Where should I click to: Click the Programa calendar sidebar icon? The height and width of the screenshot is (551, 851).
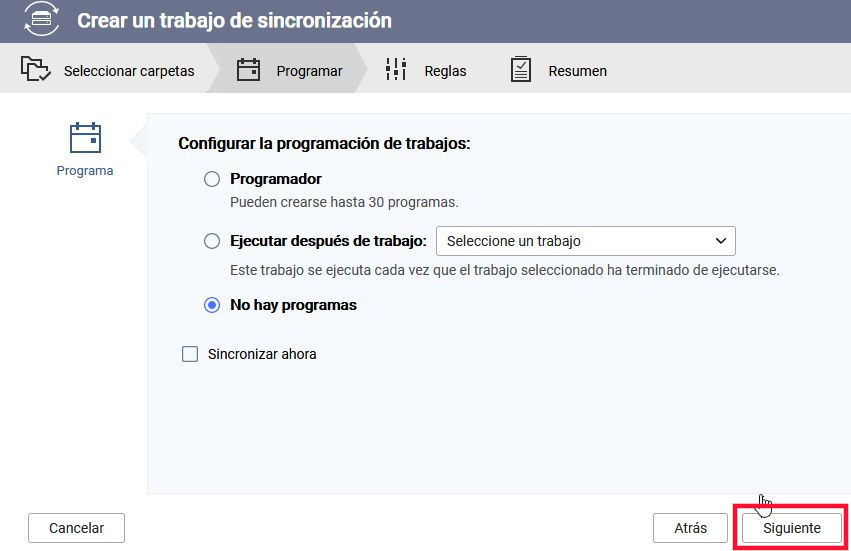pyautogui.click(x=85, y=138)
